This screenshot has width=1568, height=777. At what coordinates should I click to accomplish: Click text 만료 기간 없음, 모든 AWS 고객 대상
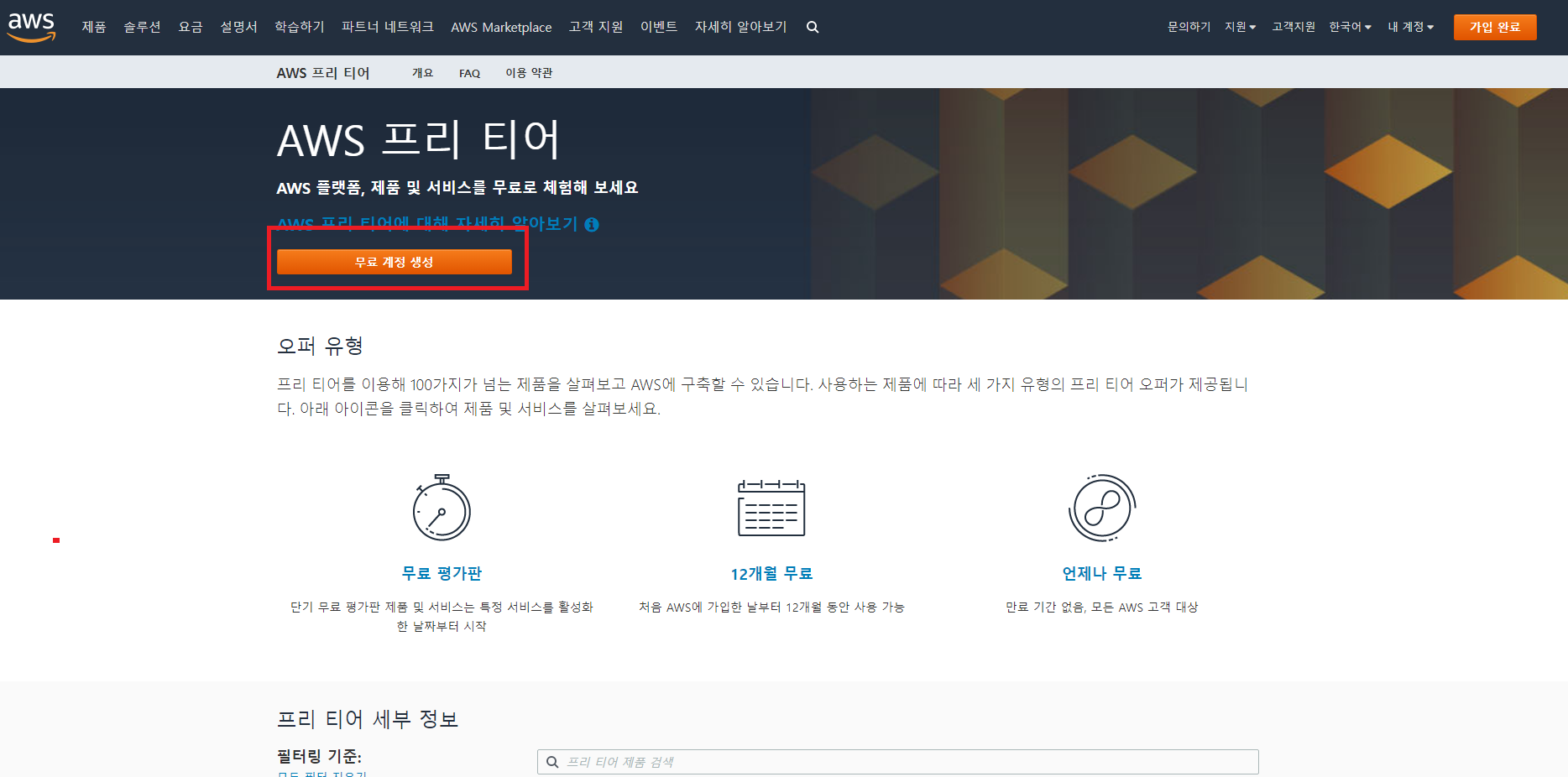(x=1102, y=607)
